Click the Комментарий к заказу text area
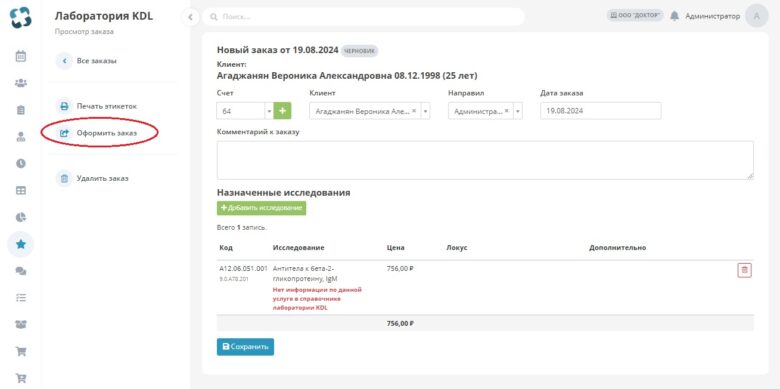Screen dimensions: 780x389 485,160
